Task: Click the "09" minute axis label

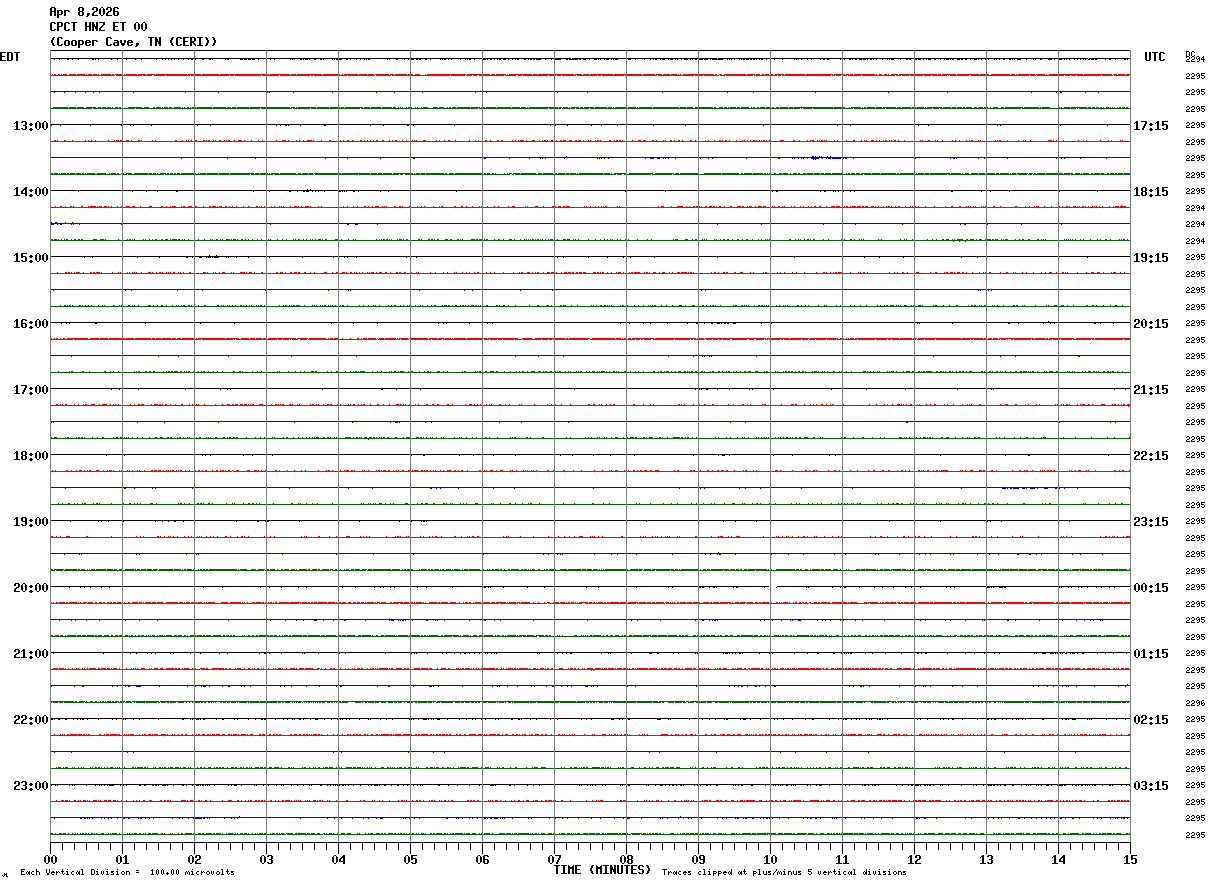Action: pyautogui.click(x=699, y=860)
